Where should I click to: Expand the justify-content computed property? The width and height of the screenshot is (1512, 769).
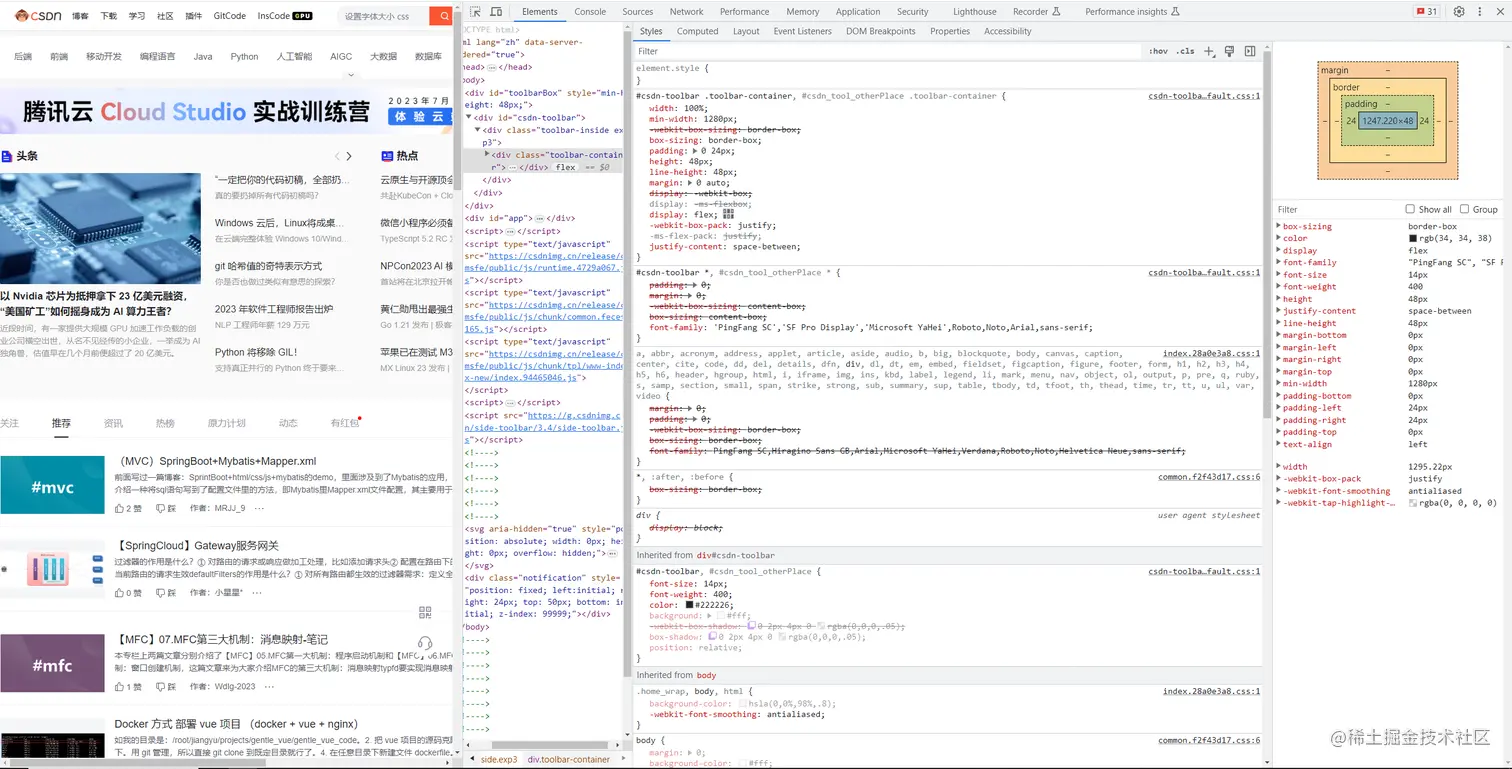point(1278,311)
